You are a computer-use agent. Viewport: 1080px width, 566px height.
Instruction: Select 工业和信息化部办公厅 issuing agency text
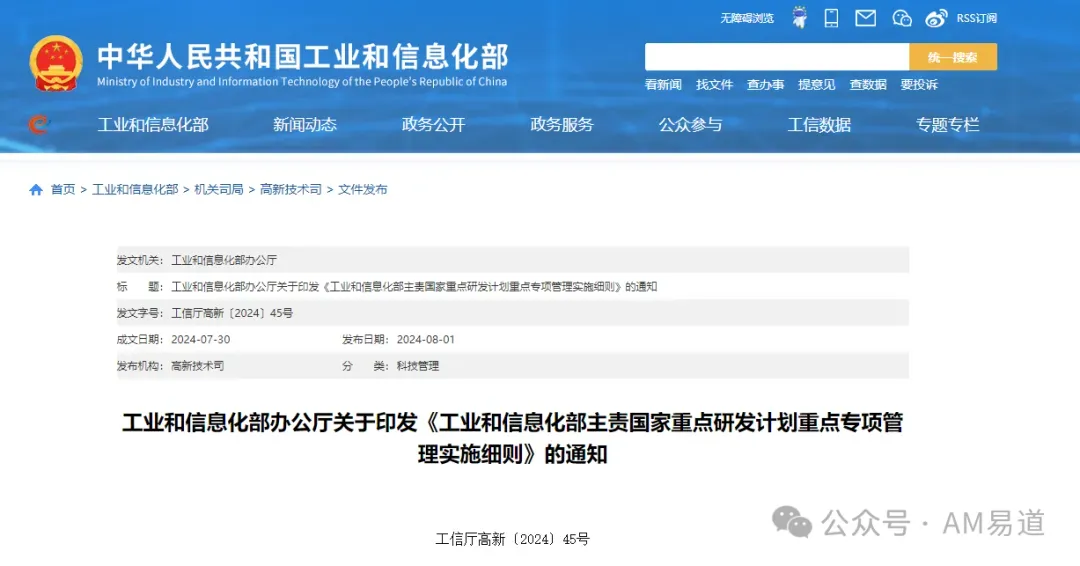224,260
